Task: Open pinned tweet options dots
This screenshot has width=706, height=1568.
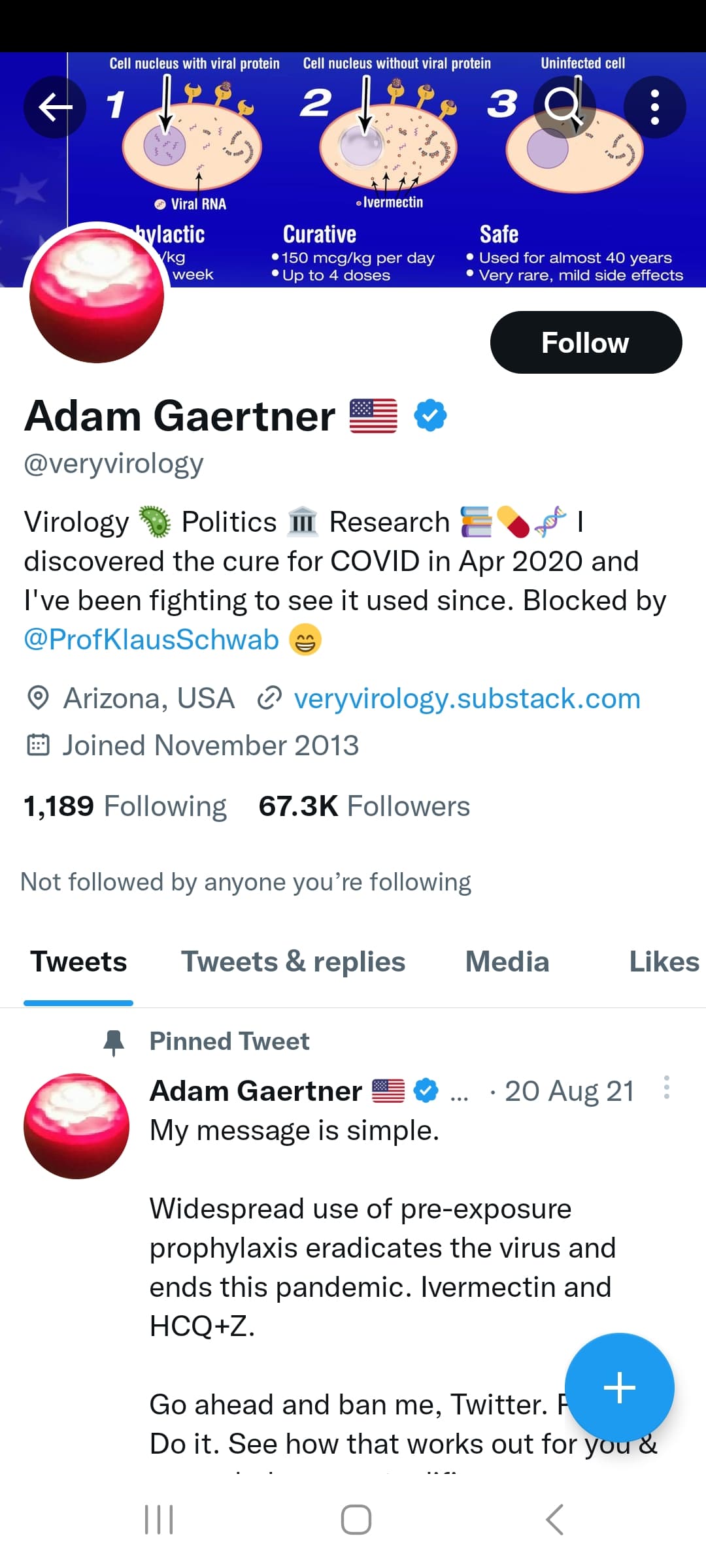Action: coord(666,1088)
